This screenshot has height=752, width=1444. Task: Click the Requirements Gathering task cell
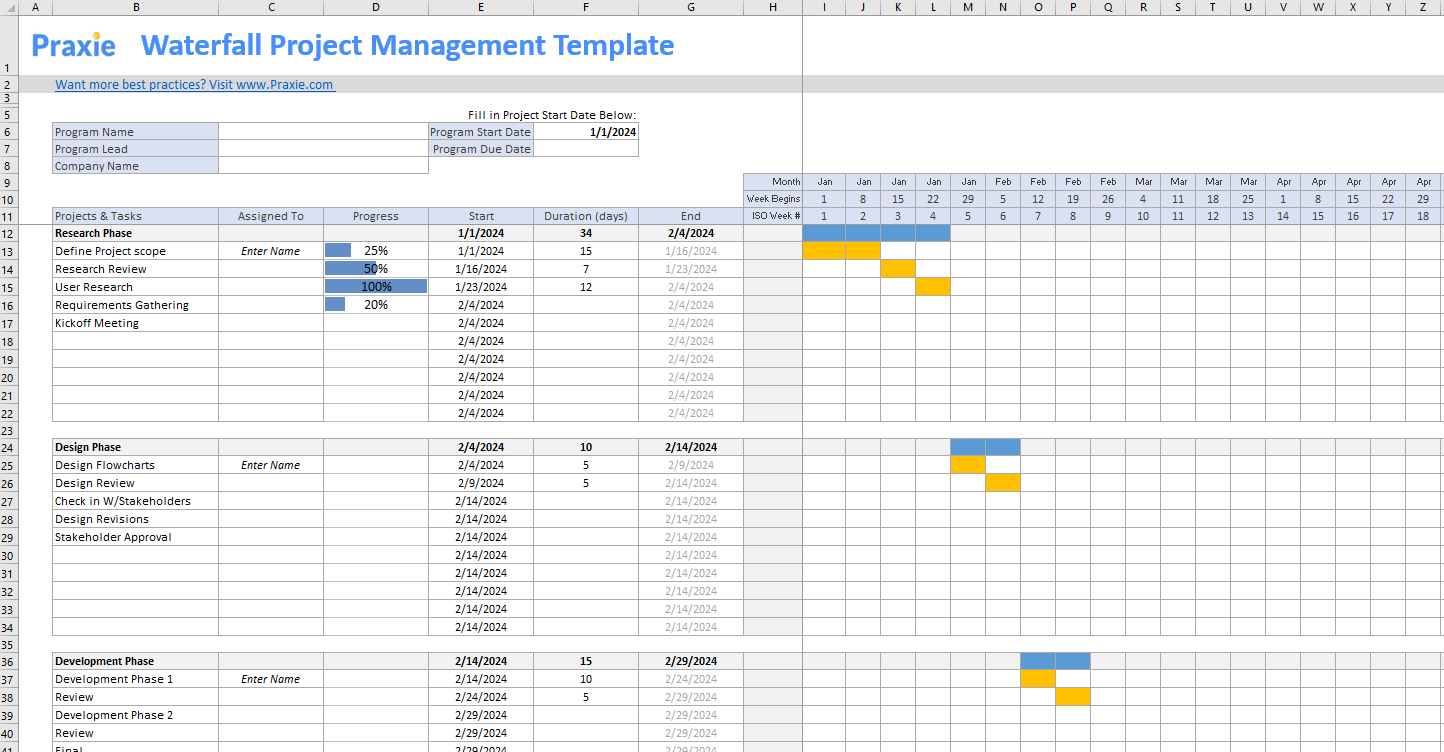[x=135, y=305]
